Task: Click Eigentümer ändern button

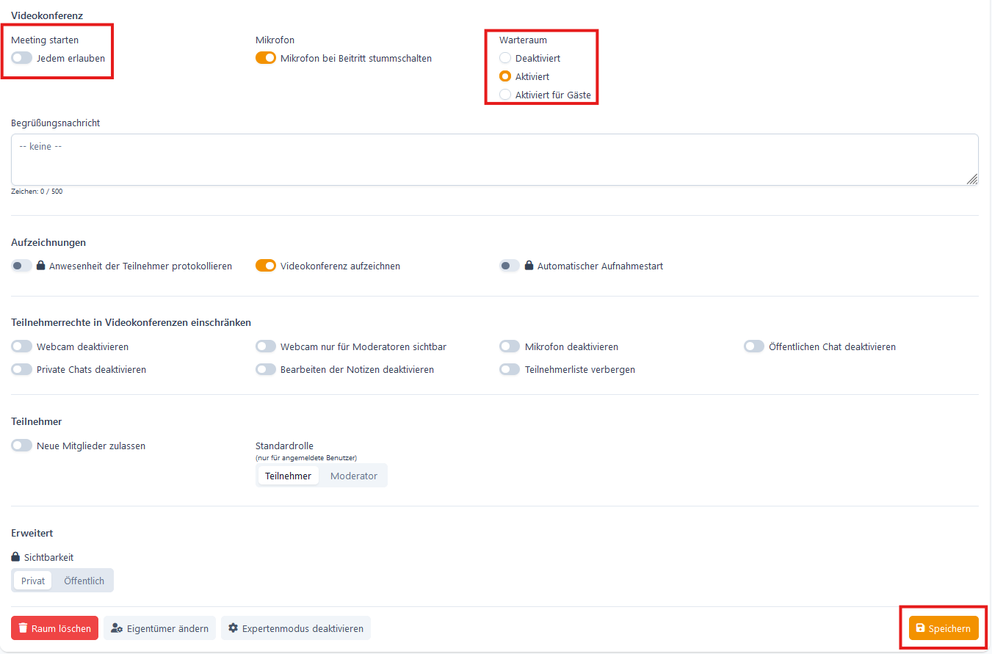Action: coord(160,628)
